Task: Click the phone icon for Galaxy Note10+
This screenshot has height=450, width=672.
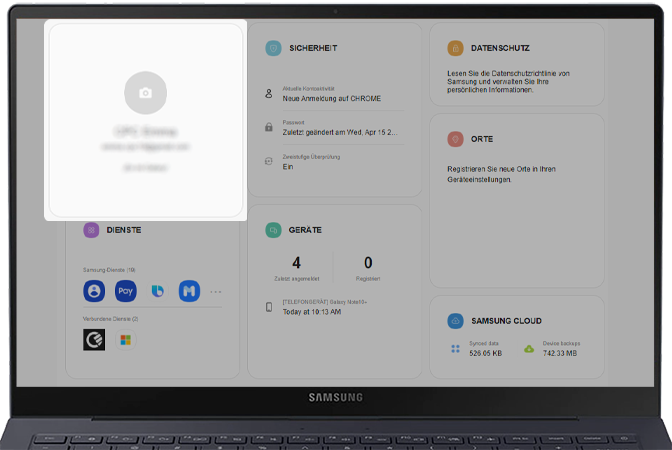Action: pyautogui.click(x=269, y=307)
